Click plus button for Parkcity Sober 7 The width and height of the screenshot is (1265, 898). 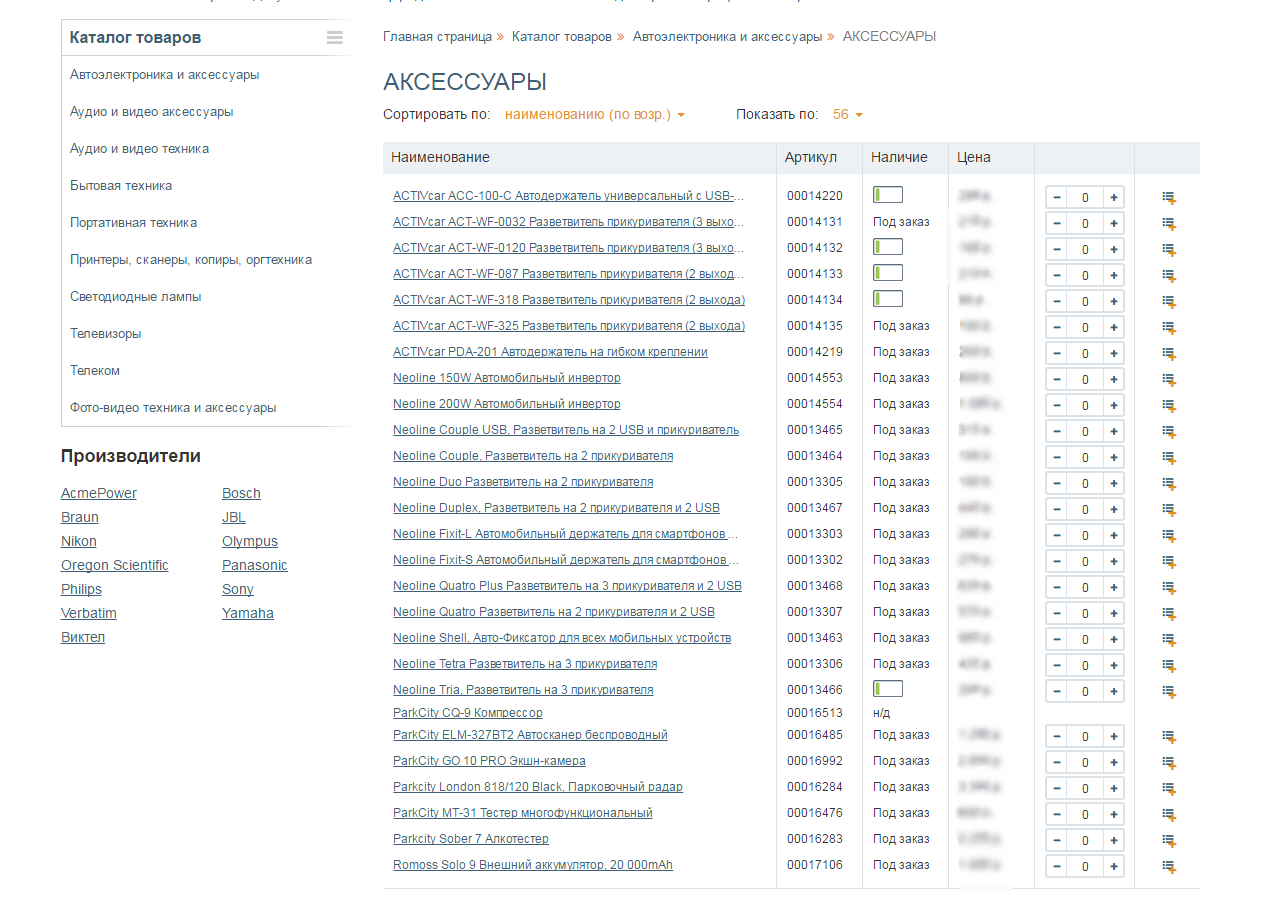tap(1113, 840)
